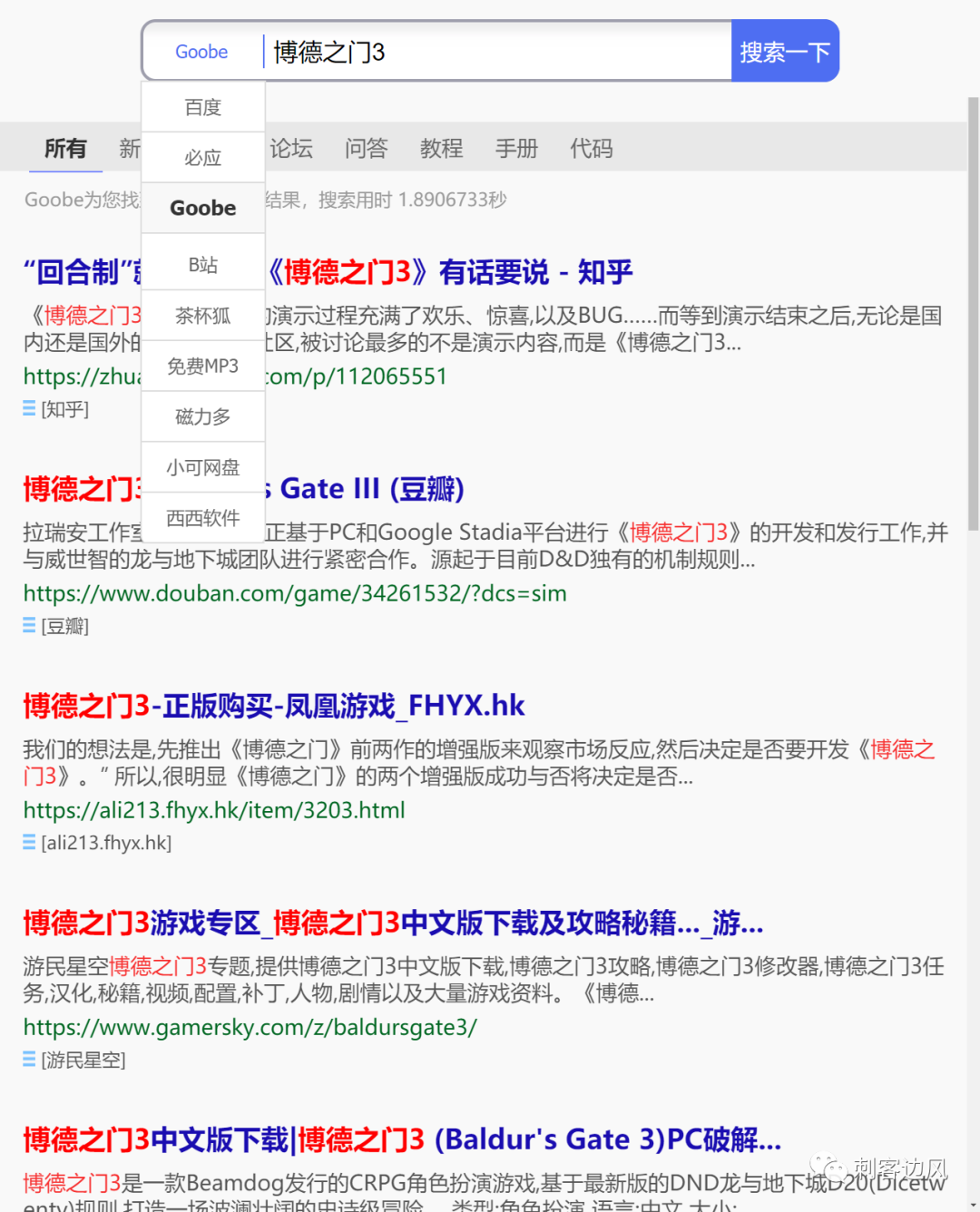Choose 免费MP3 from the engine list
This screenshot has height=1212, width=980.
point(203,367)
